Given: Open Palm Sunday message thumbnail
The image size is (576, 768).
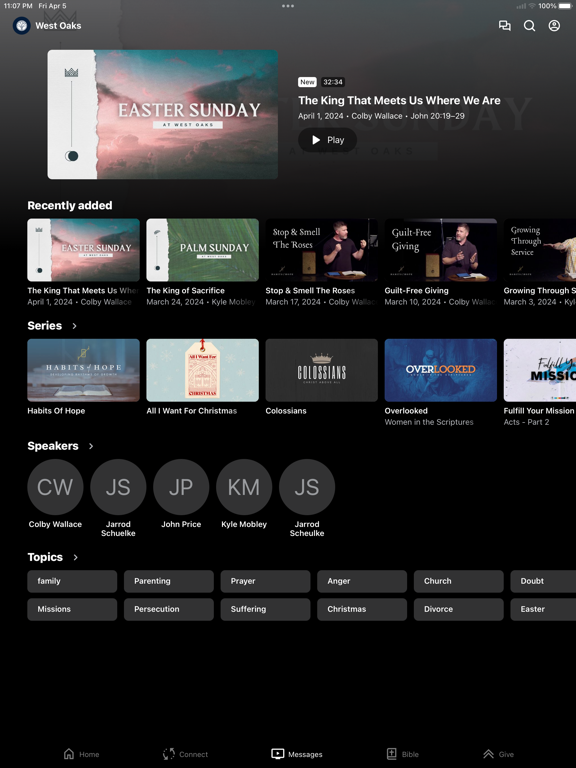Looking at the screenshot, I should [x=202, y=250].
